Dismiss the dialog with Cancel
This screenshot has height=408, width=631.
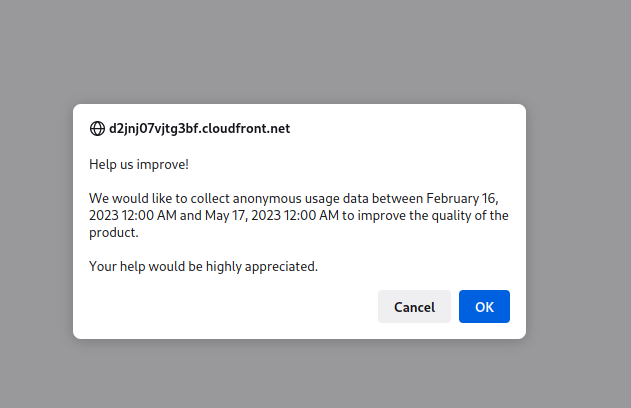[x=414, y=307]
